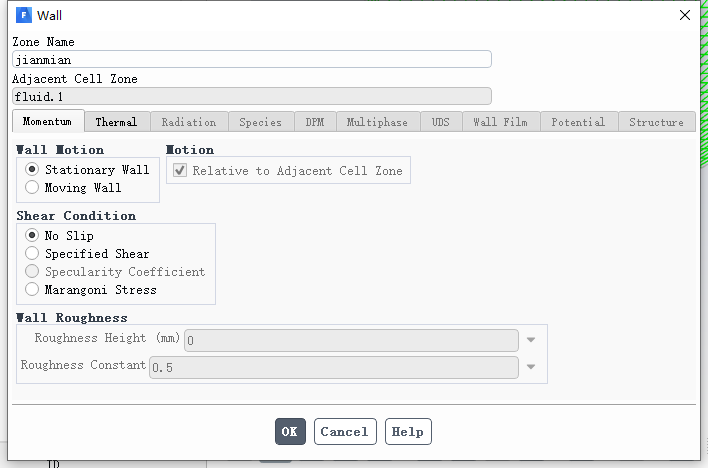Choose the Specified Shear condition

click(x=32, y=253)
